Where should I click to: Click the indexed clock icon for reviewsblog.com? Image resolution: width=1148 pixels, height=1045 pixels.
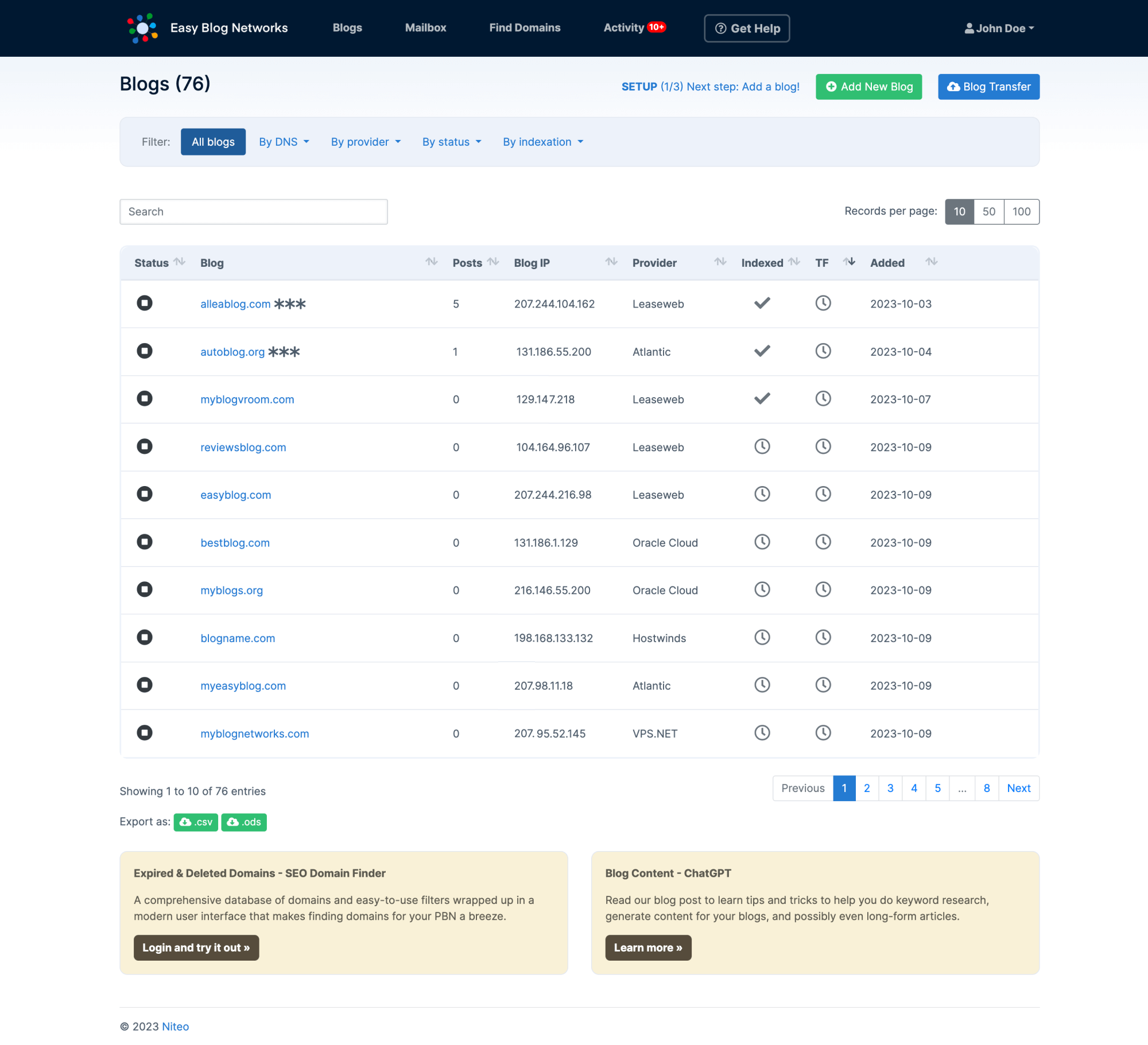(762, 446)
